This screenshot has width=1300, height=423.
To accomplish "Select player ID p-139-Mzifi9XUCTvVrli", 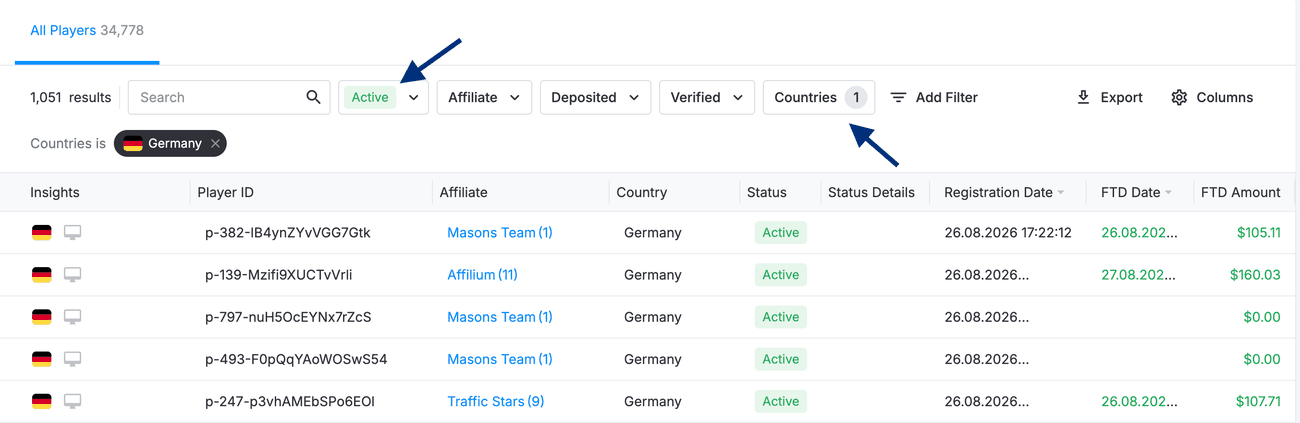I will (279, 274).
